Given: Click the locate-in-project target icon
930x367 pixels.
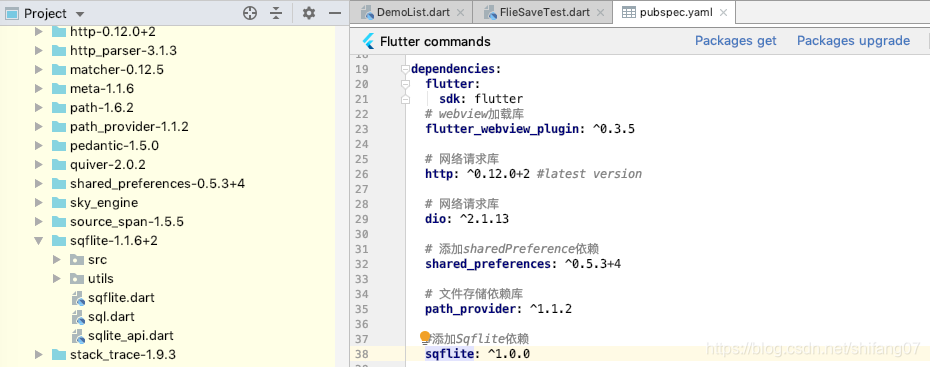Looking at the screenshot, I should [x=250, y=13].
